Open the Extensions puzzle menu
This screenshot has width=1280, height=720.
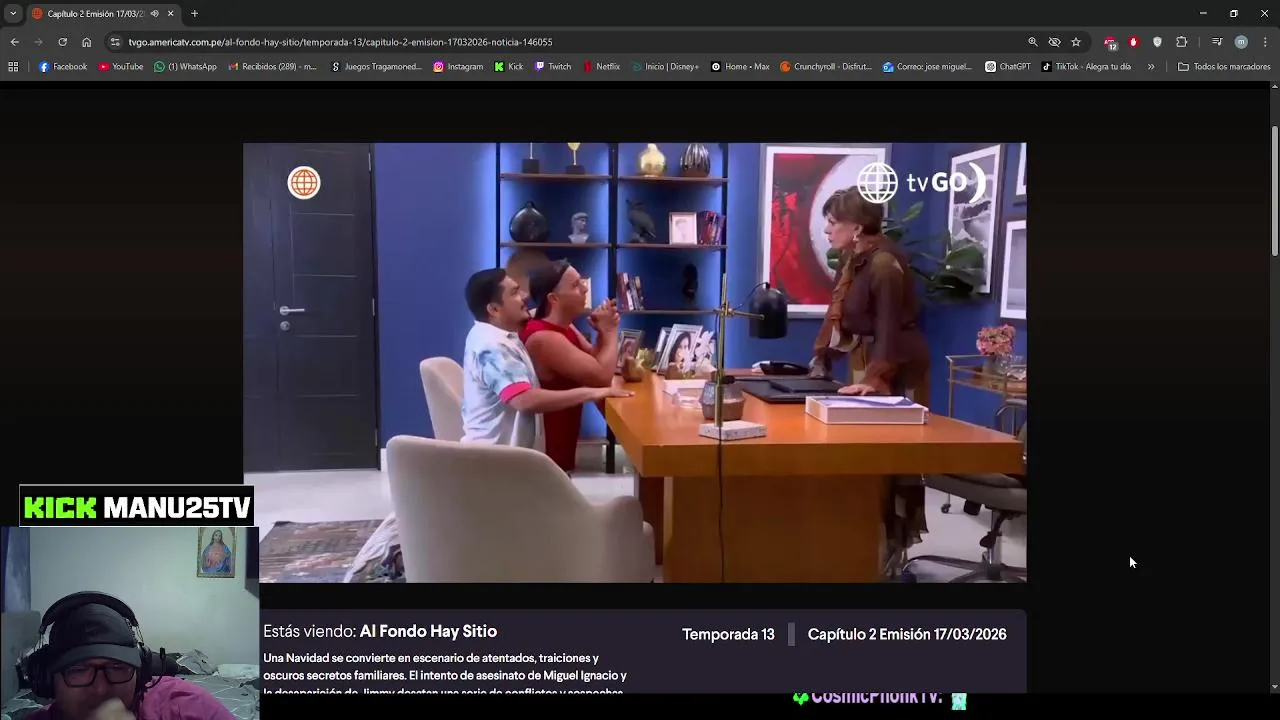pos(1181,42)
